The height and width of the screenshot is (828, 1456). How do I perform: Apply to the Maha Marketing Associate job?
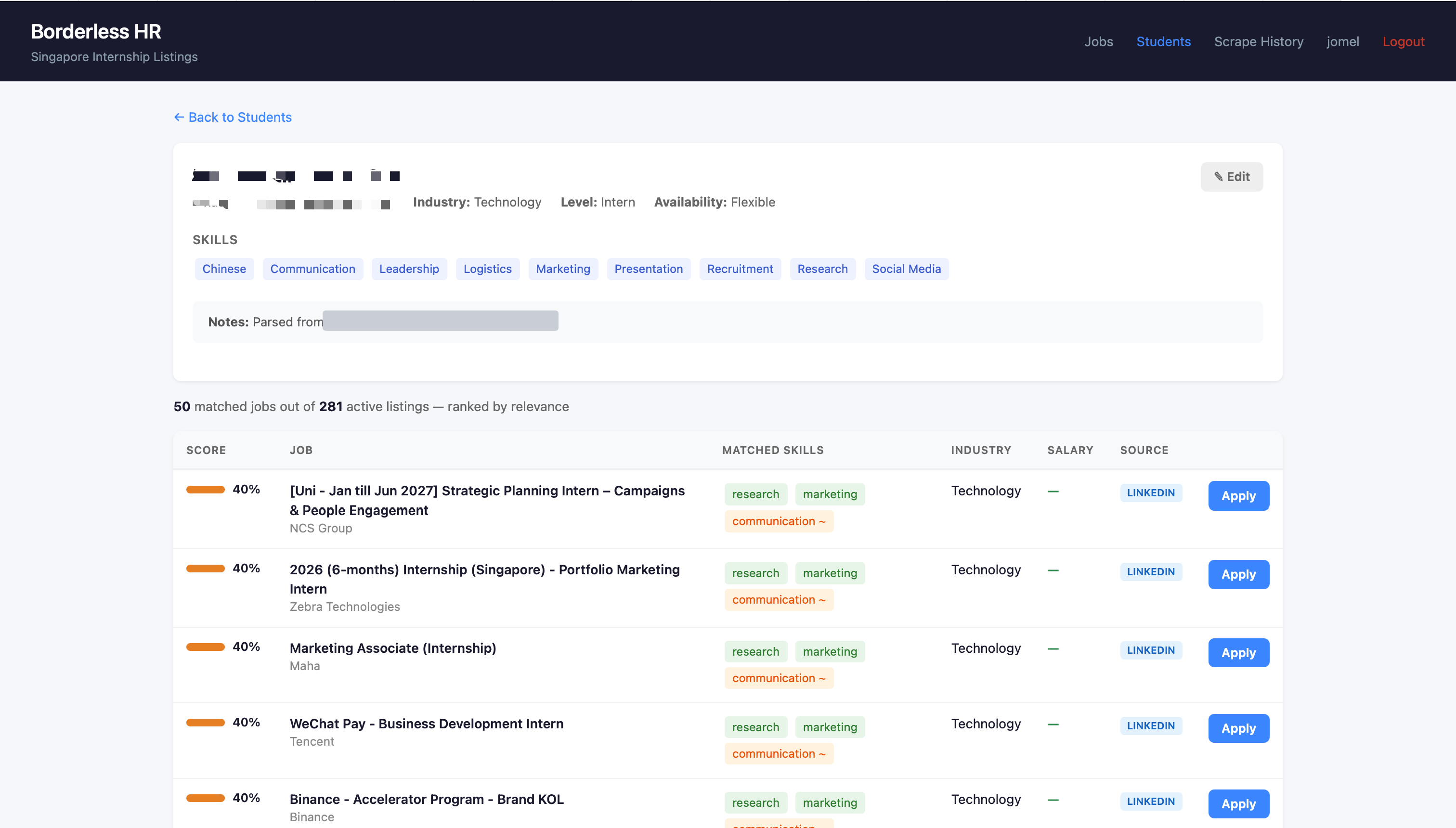(1238, 653)
